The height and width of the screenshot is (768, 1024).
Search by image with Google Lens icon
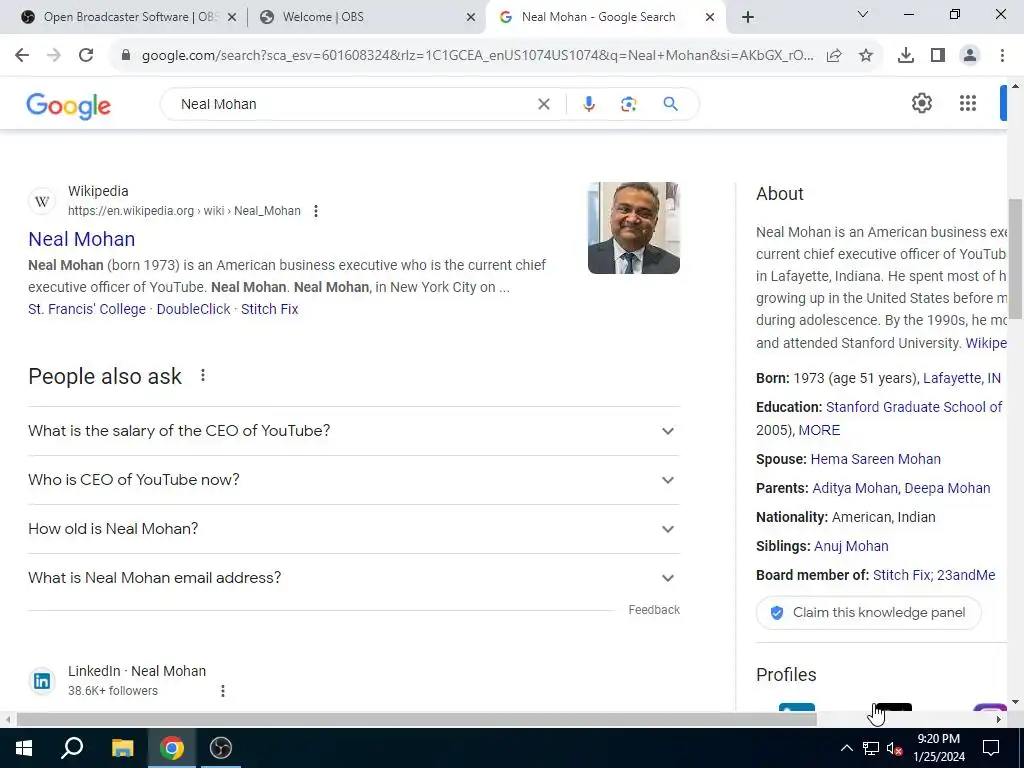(628, 104)
